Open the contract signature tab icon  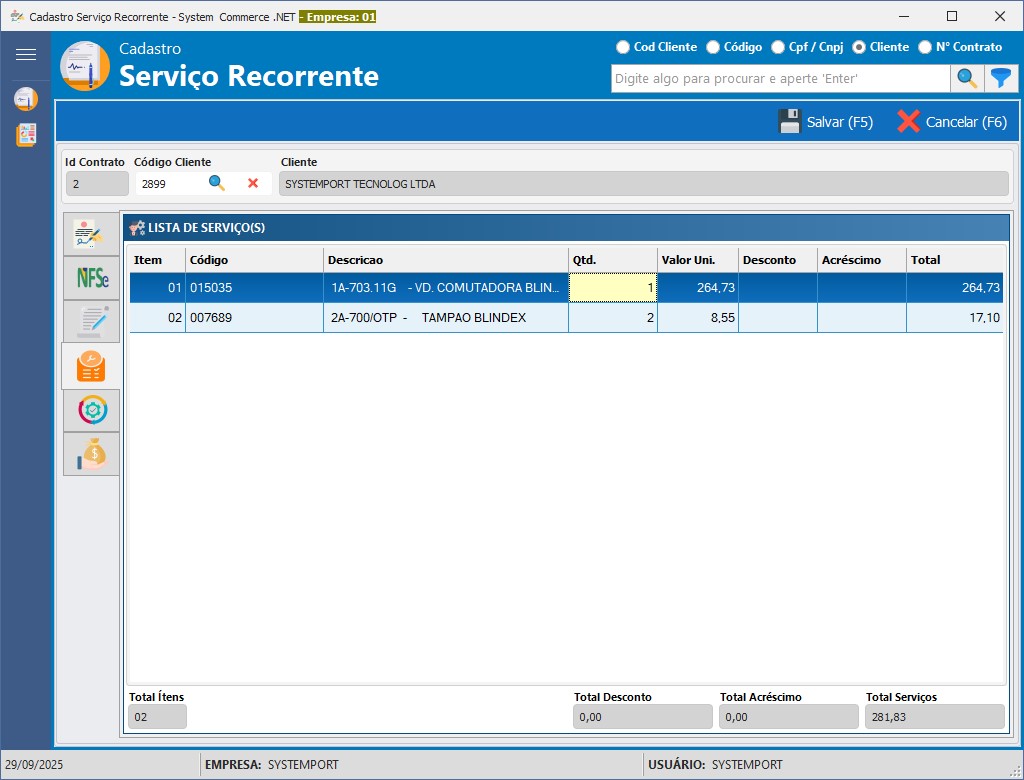point(92,234)
